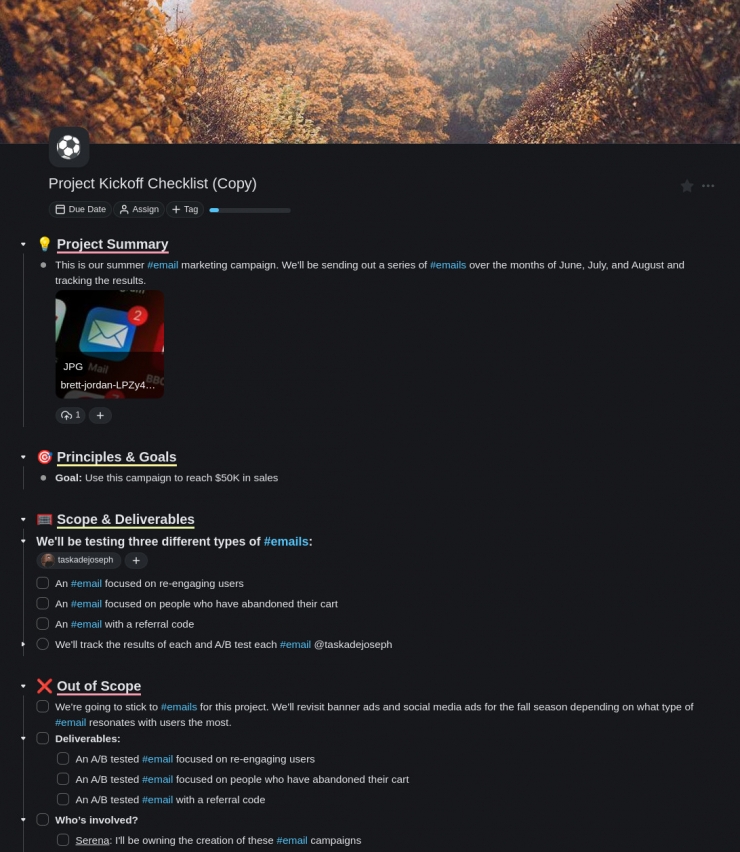Open the Due Date picker
Viewport: 740px width, 852px height.
(x=80, y=209)
